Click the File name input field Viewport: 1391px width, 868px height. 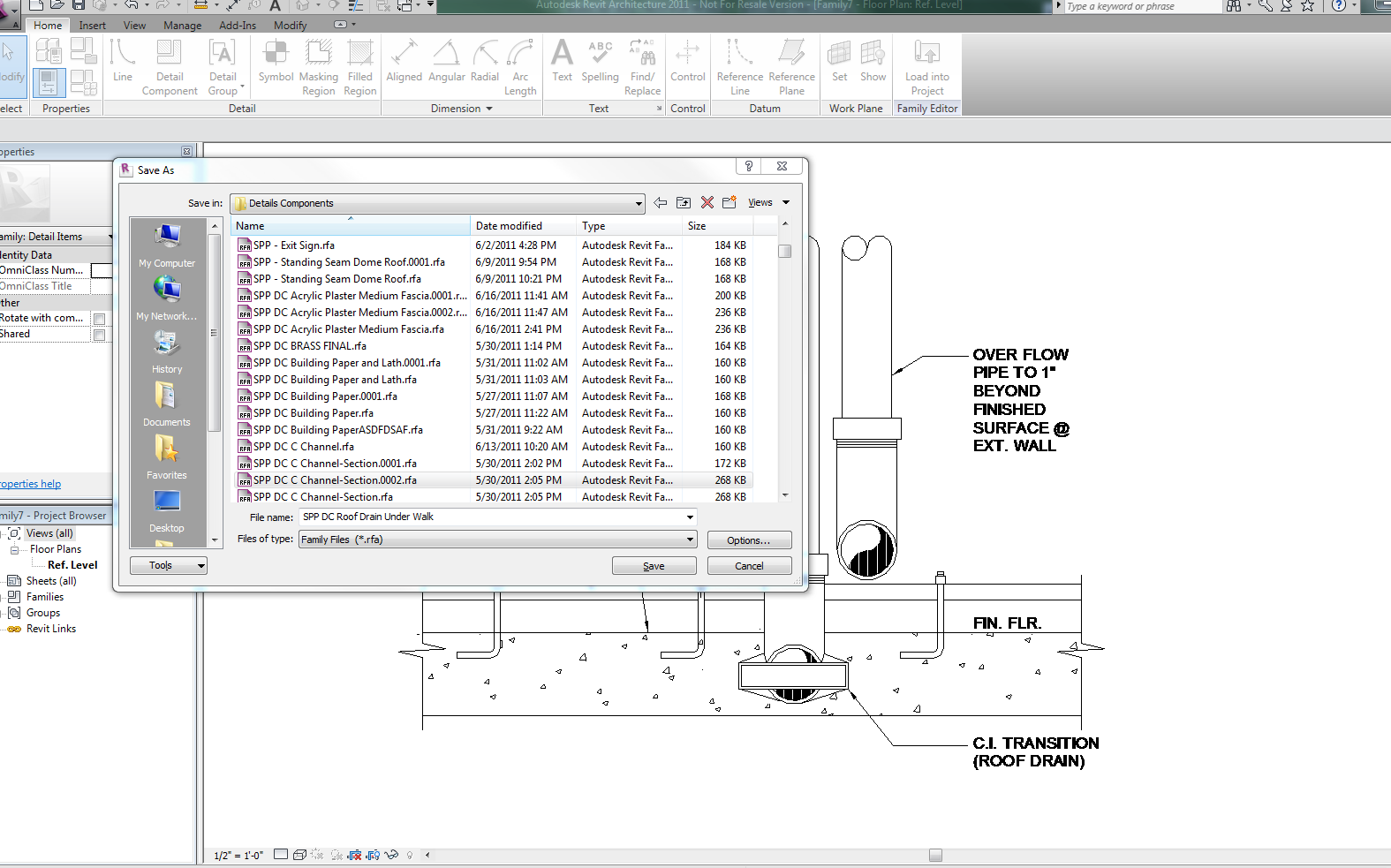pos(491,517)
